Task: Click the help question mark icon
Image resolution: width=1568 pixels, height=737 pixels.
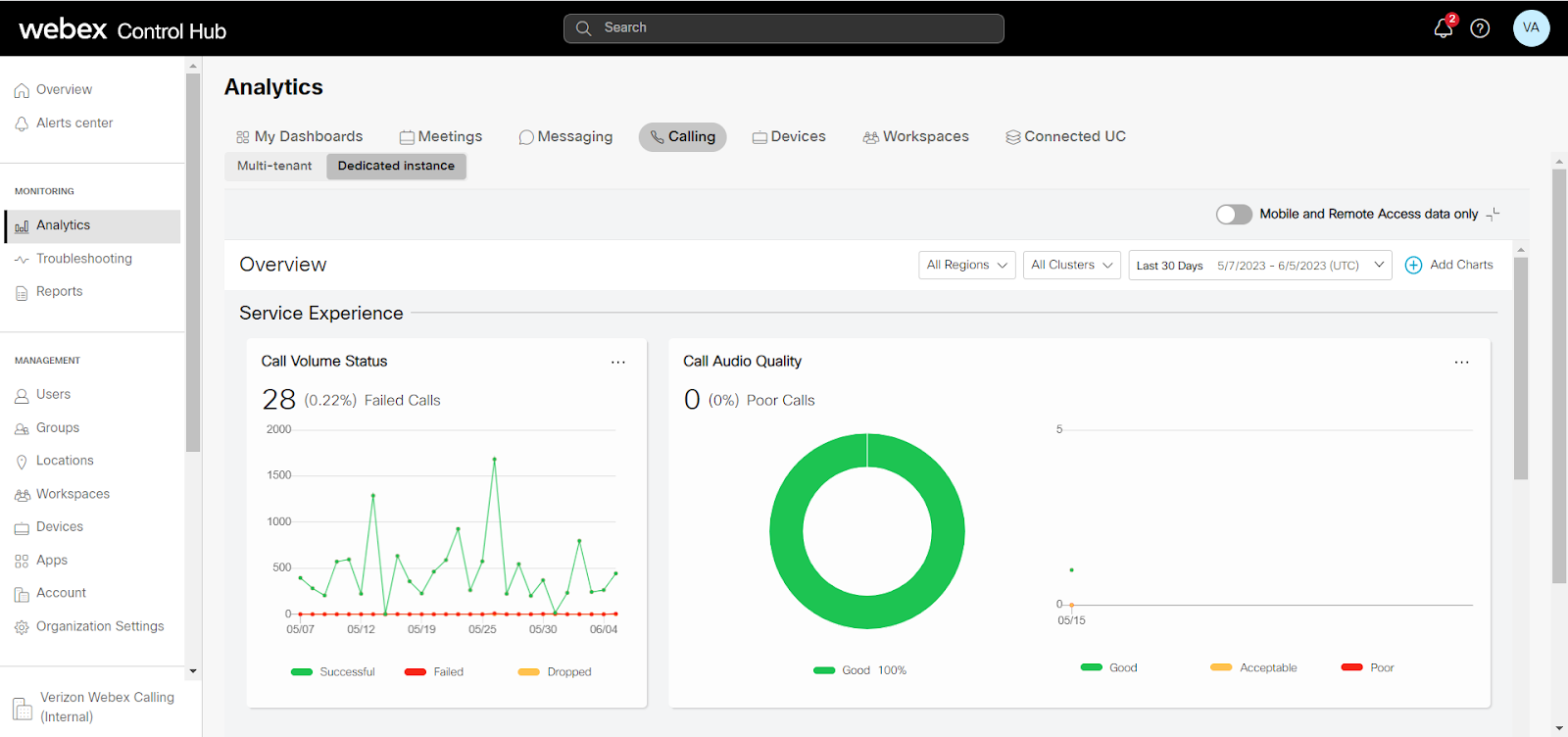Action: [1480, 28]
